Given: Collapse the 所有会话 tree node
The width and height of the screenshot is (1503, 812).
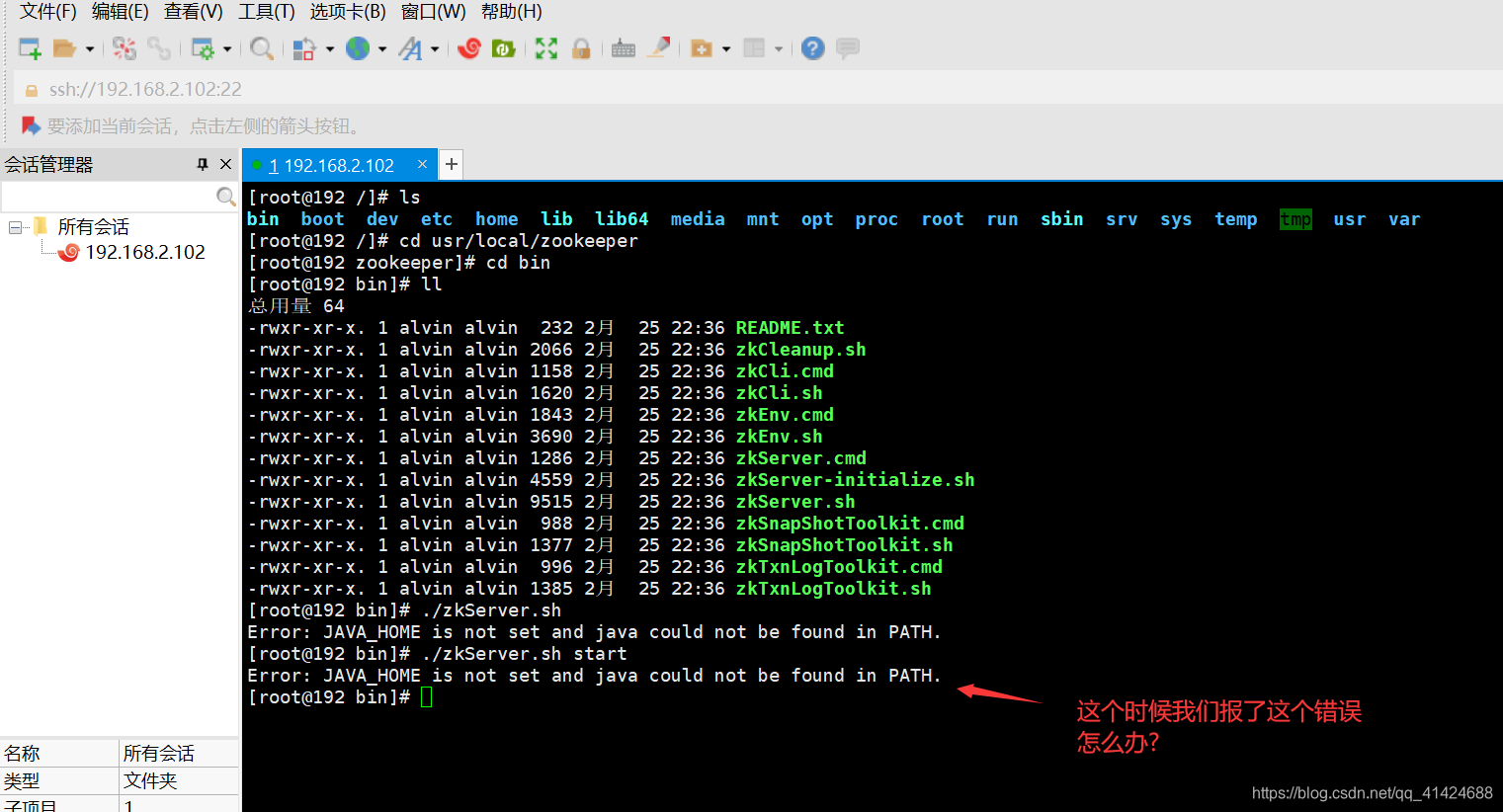Looking at the screenshot, I should pyautogui.click(x=15, y=227).
